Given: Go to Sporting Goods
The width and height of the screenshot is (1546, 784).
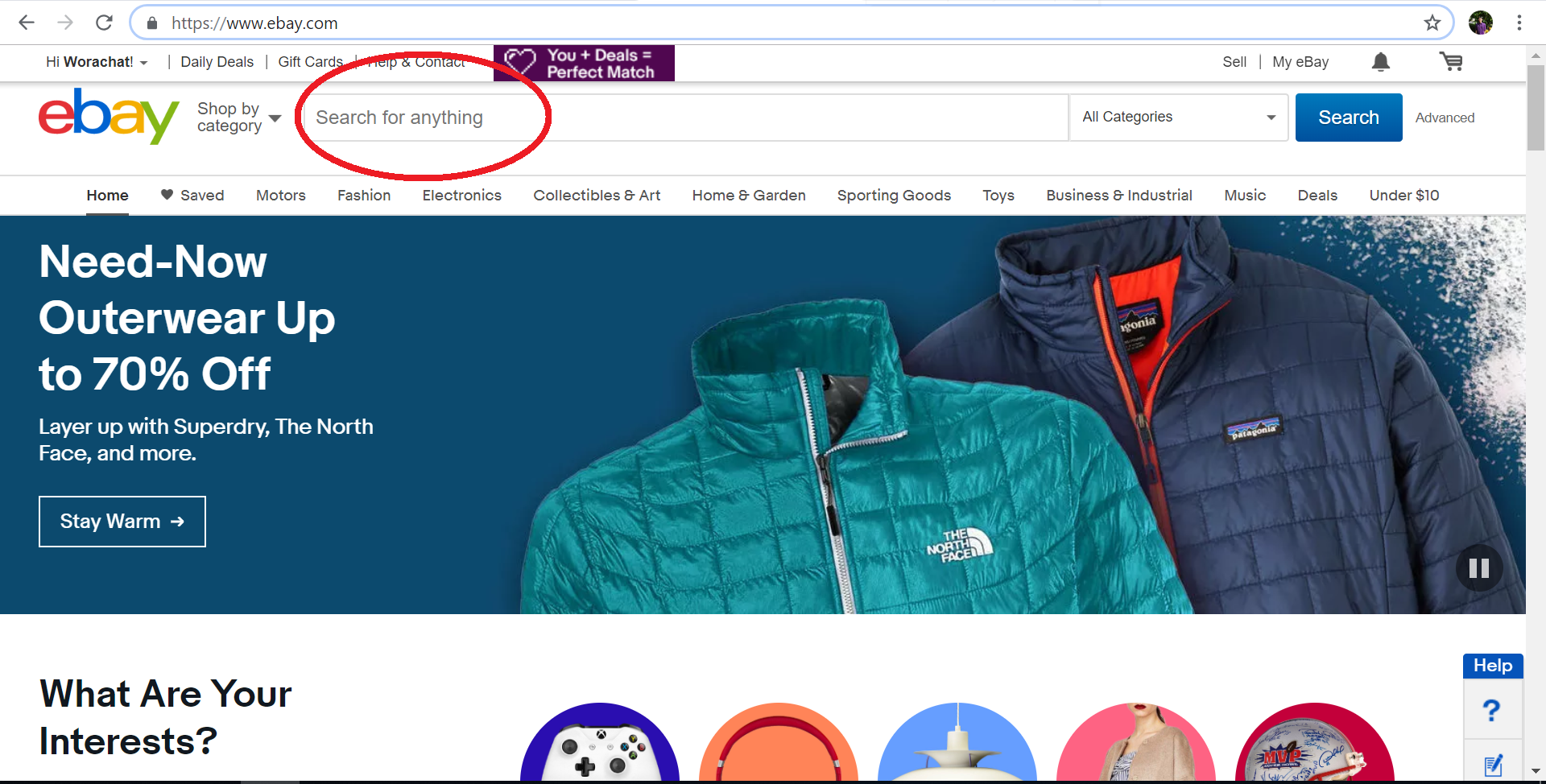Looking at the screenshot, I should pyautogui.click(x=894, y=196).
